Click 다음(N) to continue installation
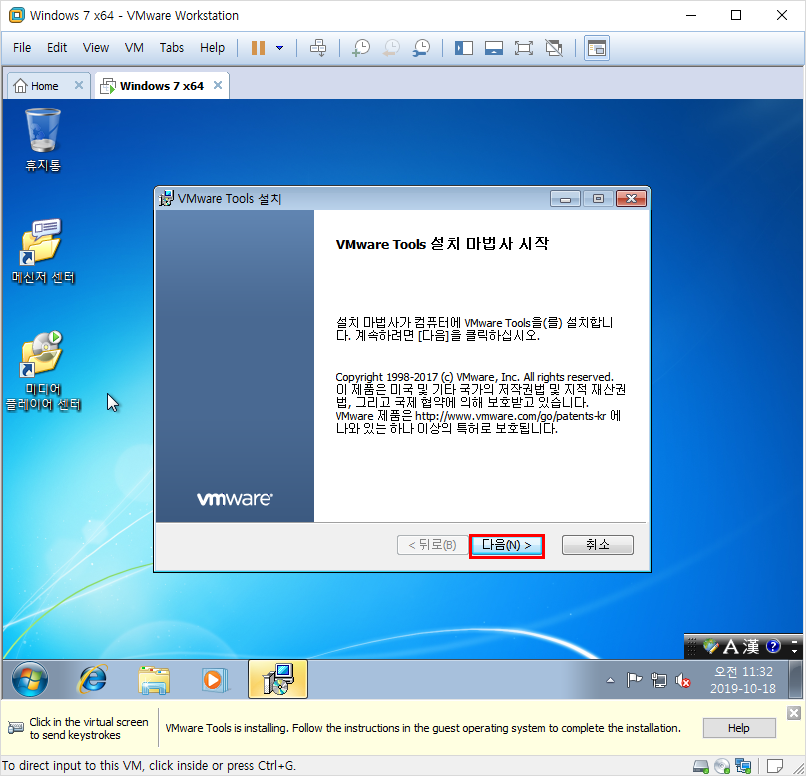The width and height of the screenshot is (806, 776). coord(507,545)
